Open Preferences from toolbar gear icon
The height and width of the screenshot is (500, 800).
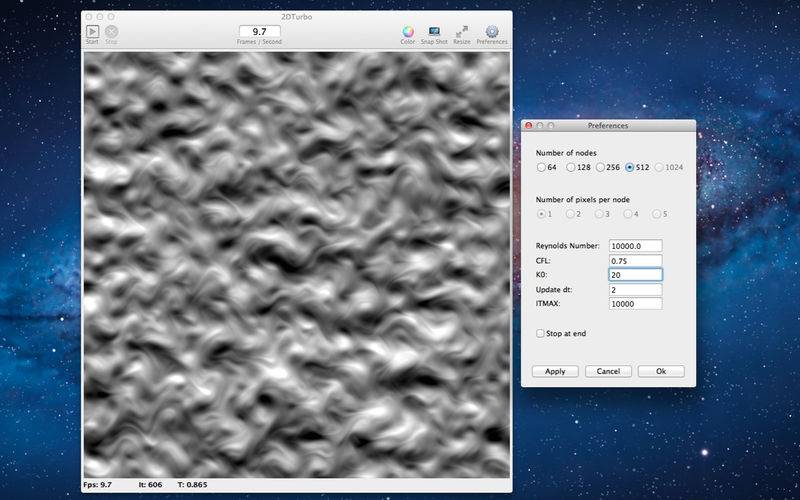coord(492,32)
